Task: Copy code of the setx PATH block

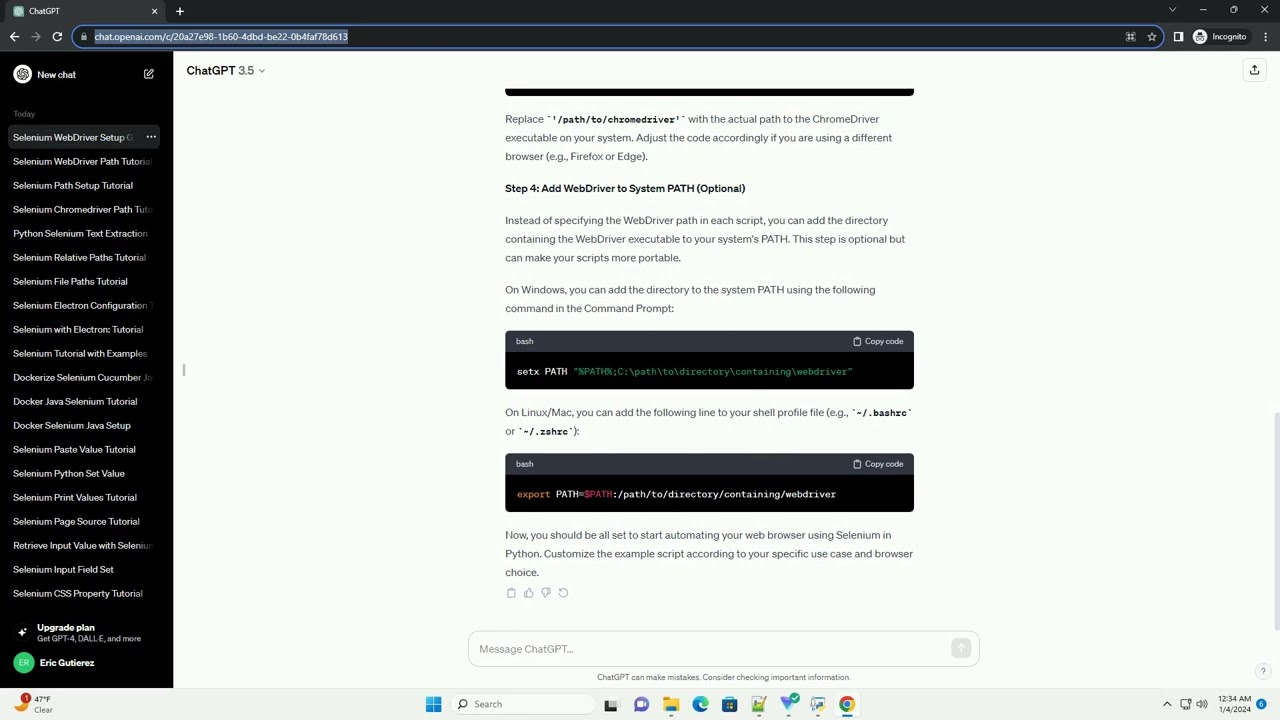Action: tap(878, 341)
